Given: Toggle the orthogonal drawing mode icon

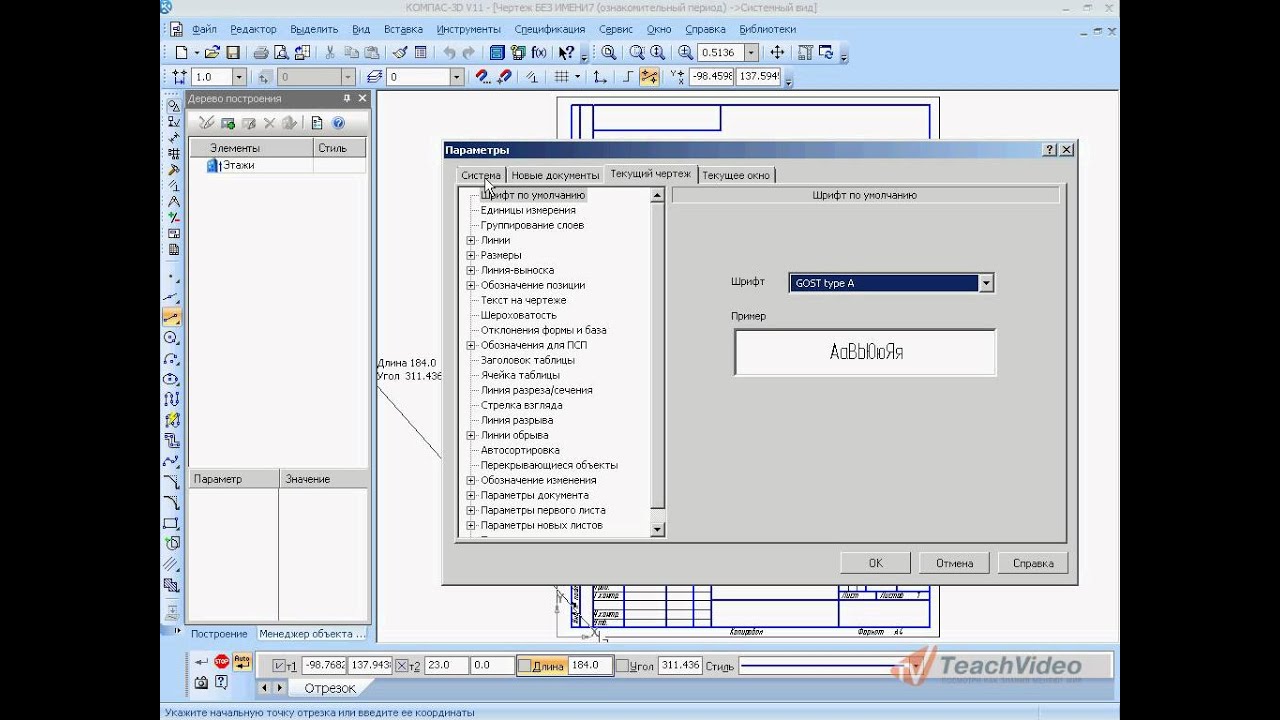Looking at the screenshot, I should coord(628,77).
